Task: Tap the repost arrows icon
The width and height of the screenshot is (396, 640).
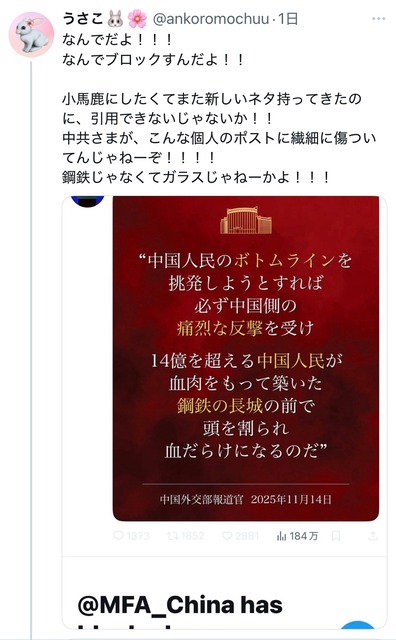Action: pos(173,536)
